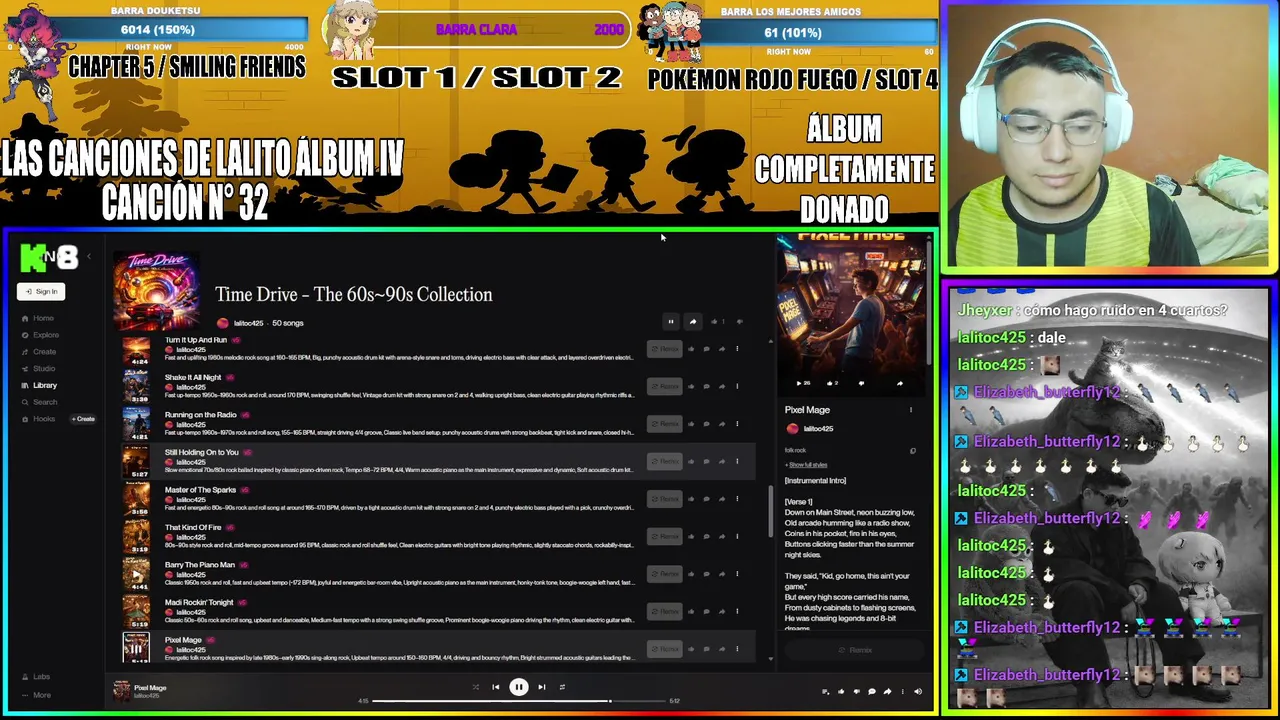The width and height of the screenshot is (1280, 720).
Task: Dislike current track in player bar
Action: click(x=856, y=691)
